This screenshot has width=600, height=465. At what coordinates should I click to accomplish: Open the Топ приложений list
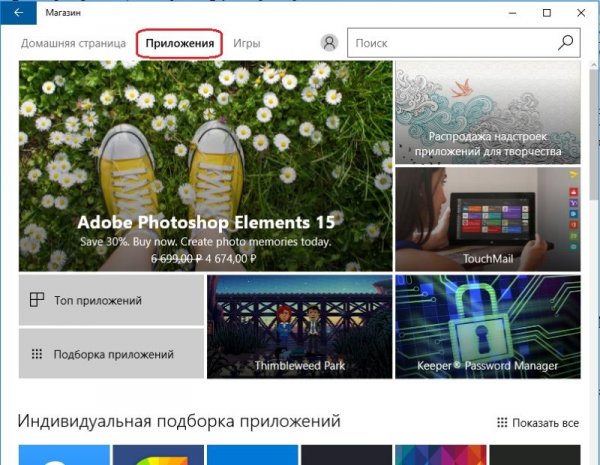(111, 300)
